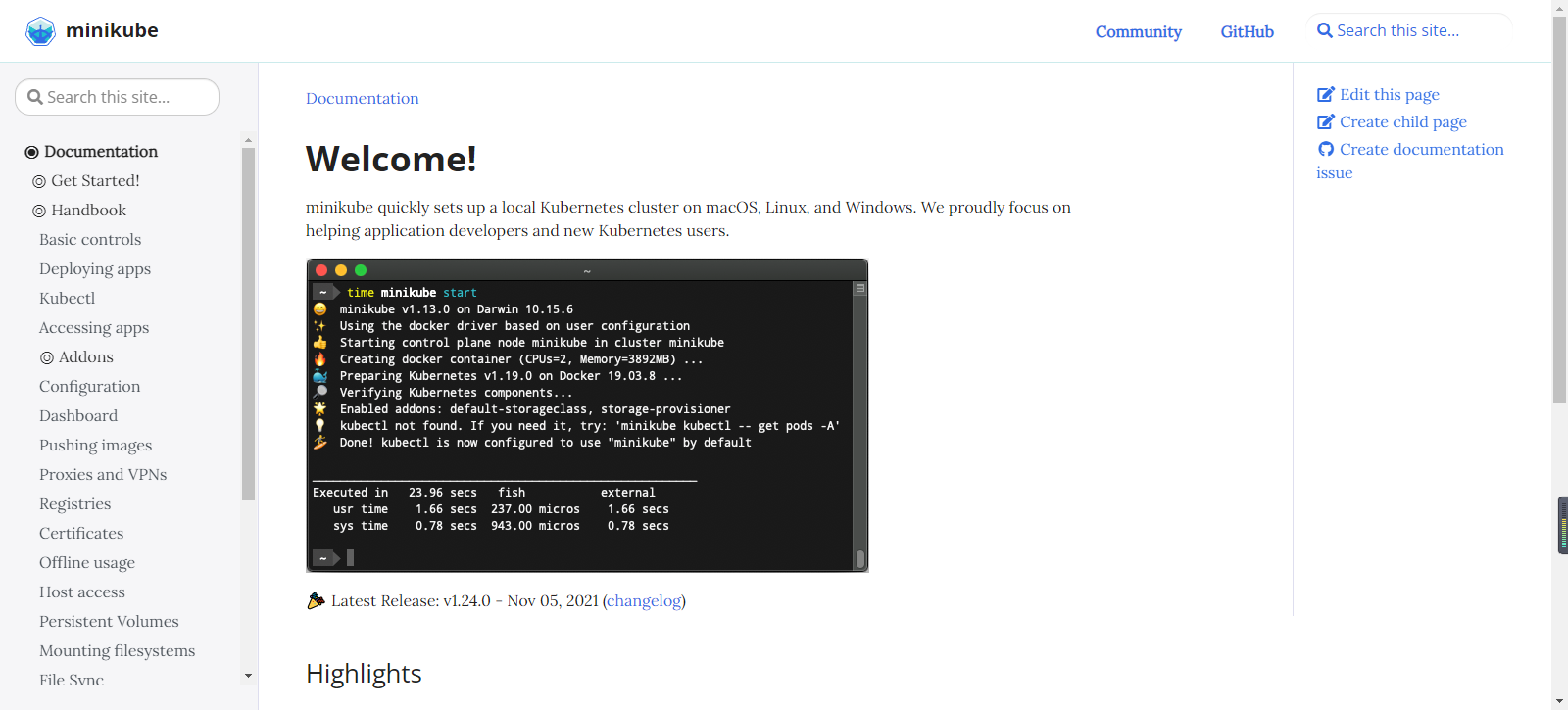Open Mounting filesystems in the sidebar
1568x710 pixels.
pos(118,650)
